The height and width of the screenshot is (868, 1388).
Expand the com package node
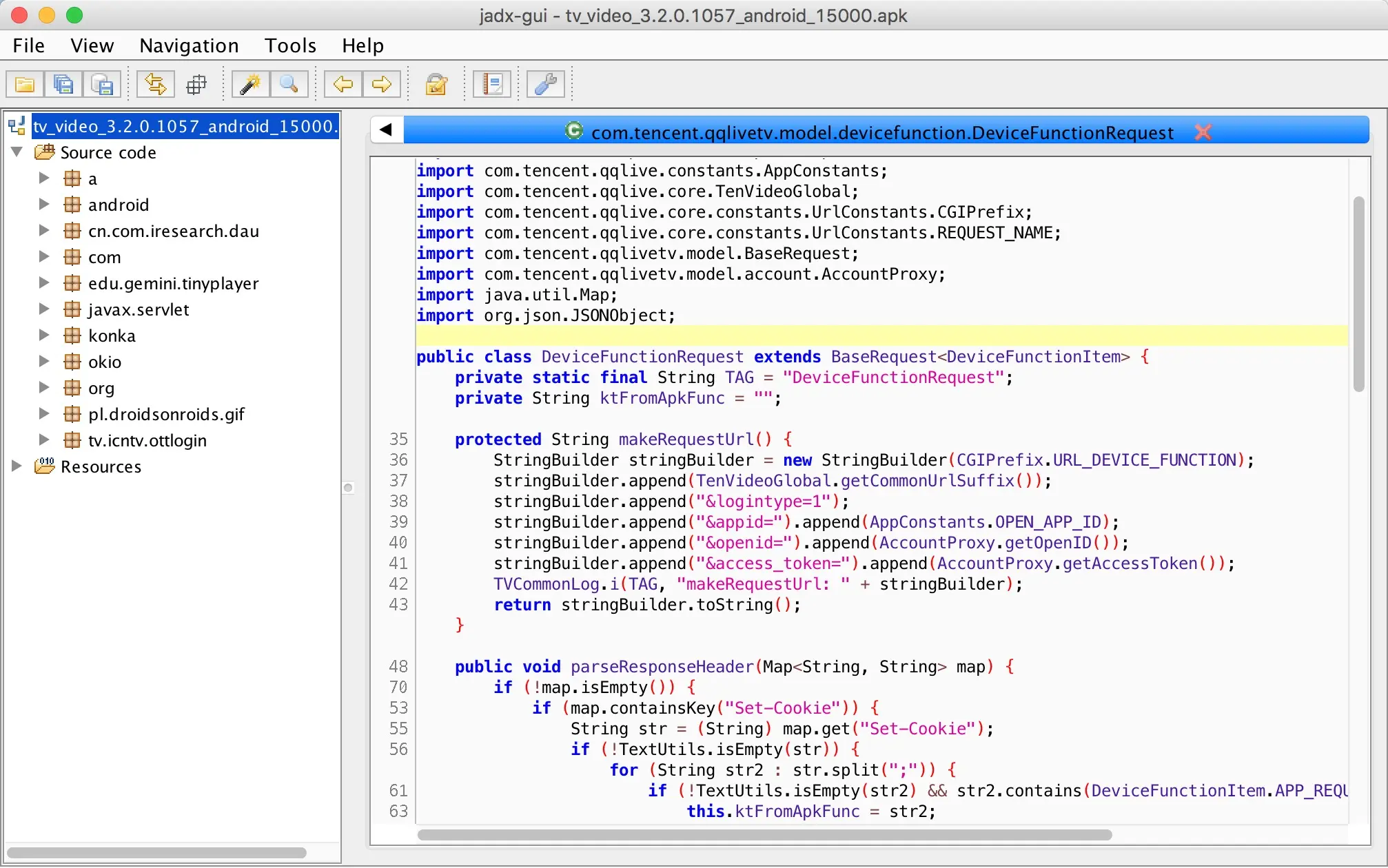tap(44, 257)
